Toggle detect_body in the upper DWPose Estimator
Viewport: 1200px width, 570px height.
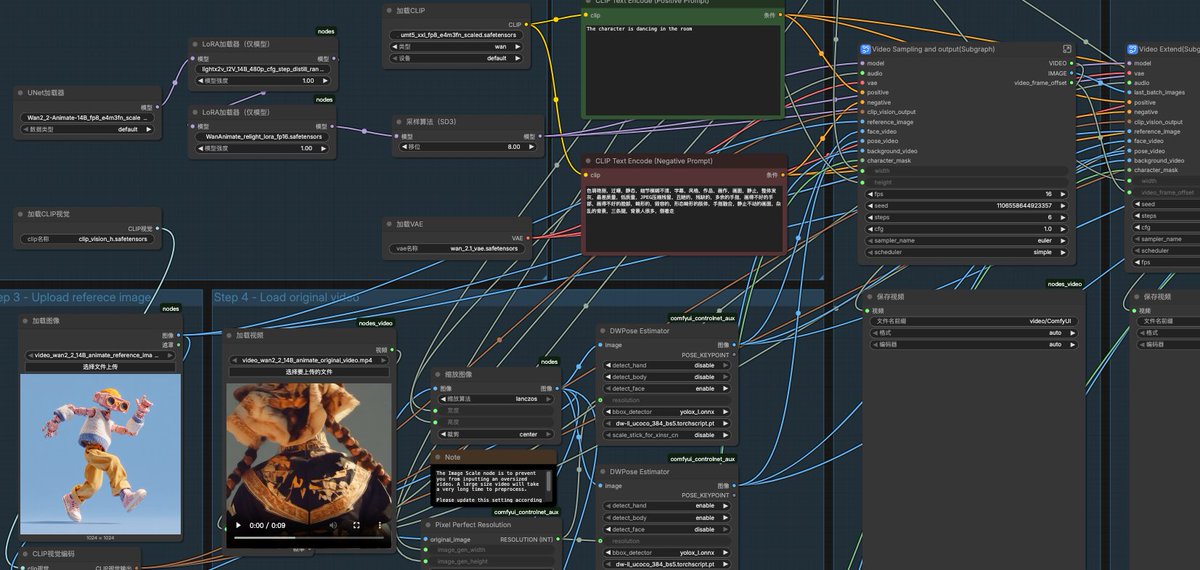coord(667,377)
